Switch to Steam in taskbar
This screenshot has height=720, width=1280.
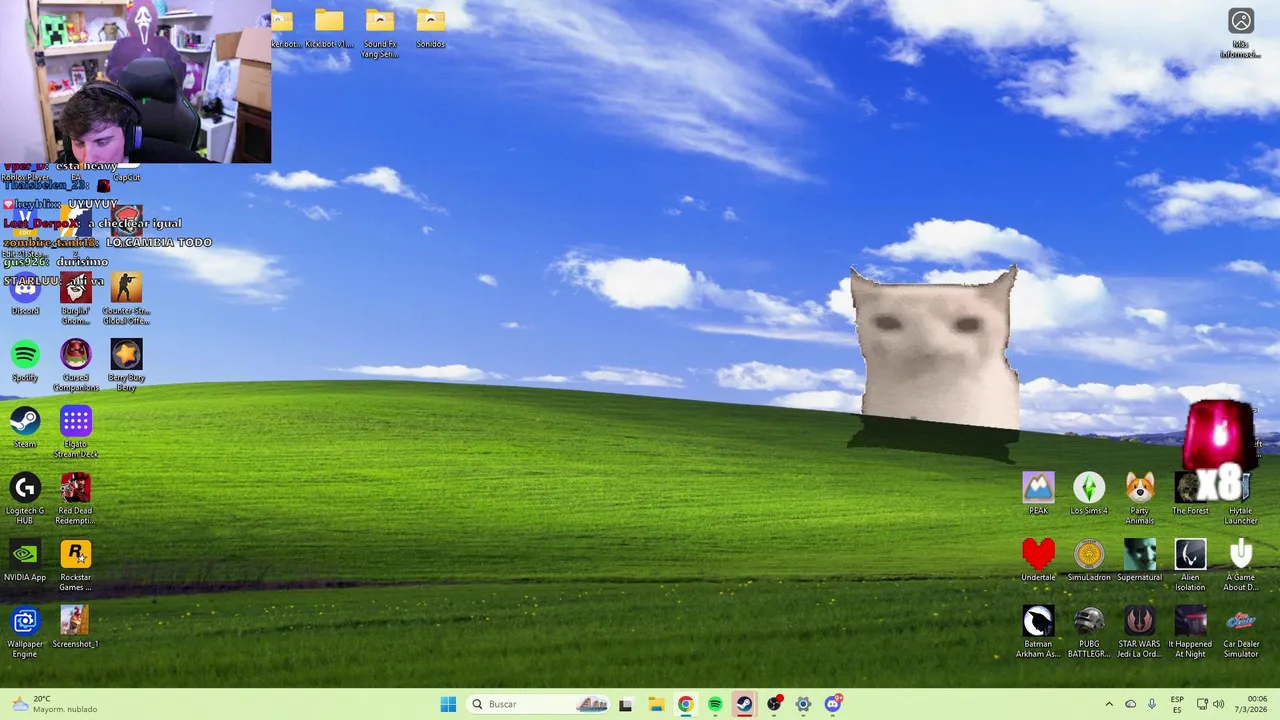pyautogui.click(x=744, y=704)
